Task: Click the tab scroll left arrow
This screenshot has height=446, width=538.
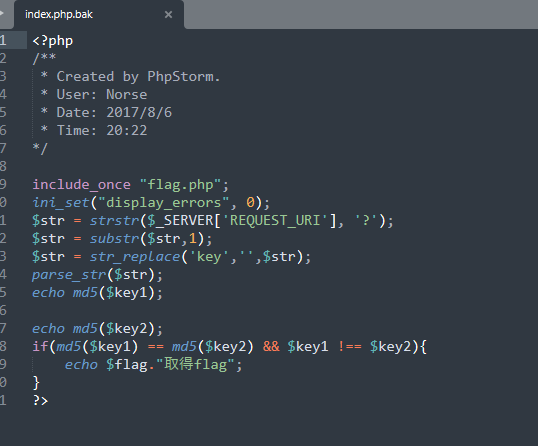Action: (x=2, y=14)
